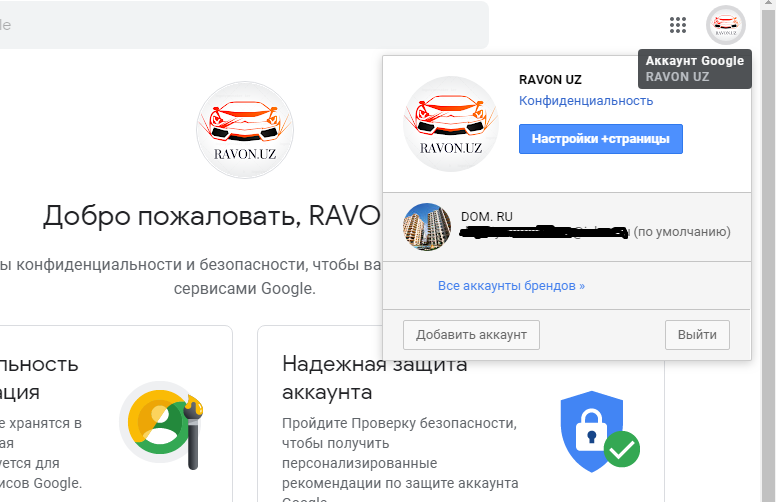Open the Все аккаунты брендов link
776x502 pixels.
pyautogui.click(x=511, y=286)
